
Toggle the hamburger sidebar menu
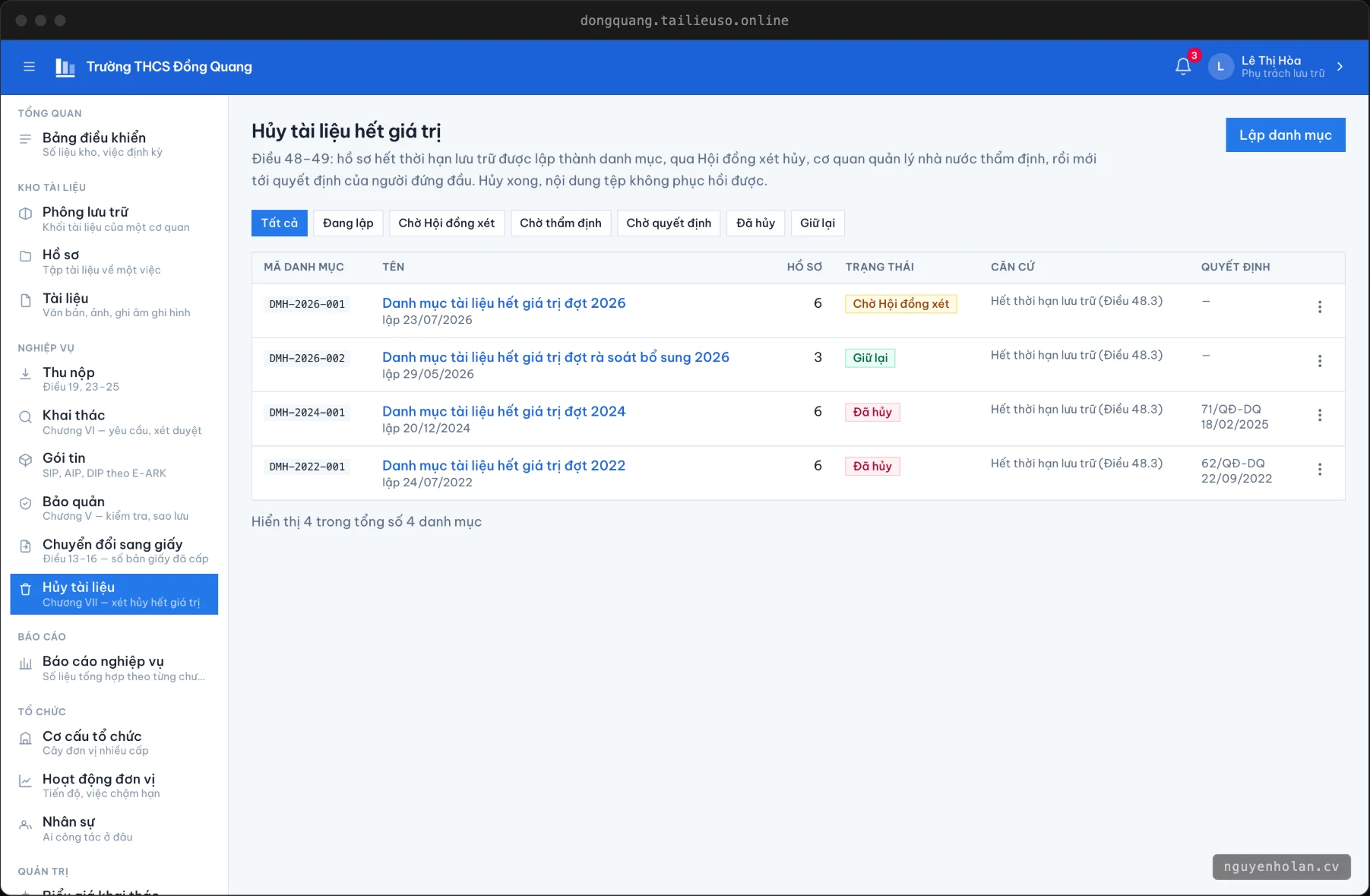(30, 67)
